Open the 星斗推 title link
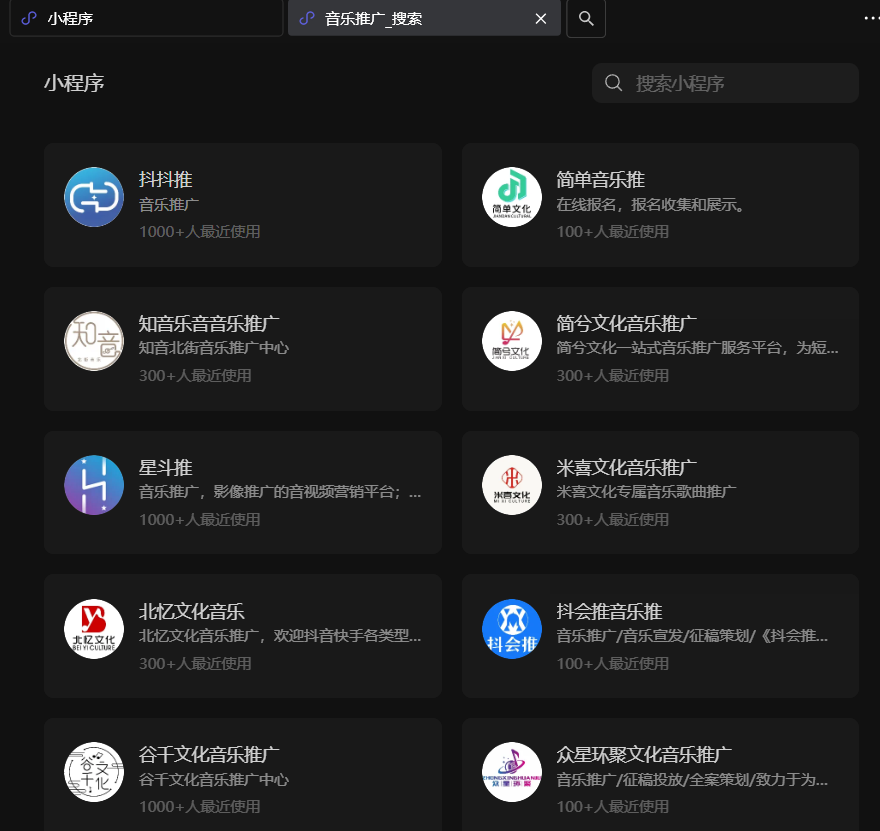 pyautogui.click(x=166, y=467)
